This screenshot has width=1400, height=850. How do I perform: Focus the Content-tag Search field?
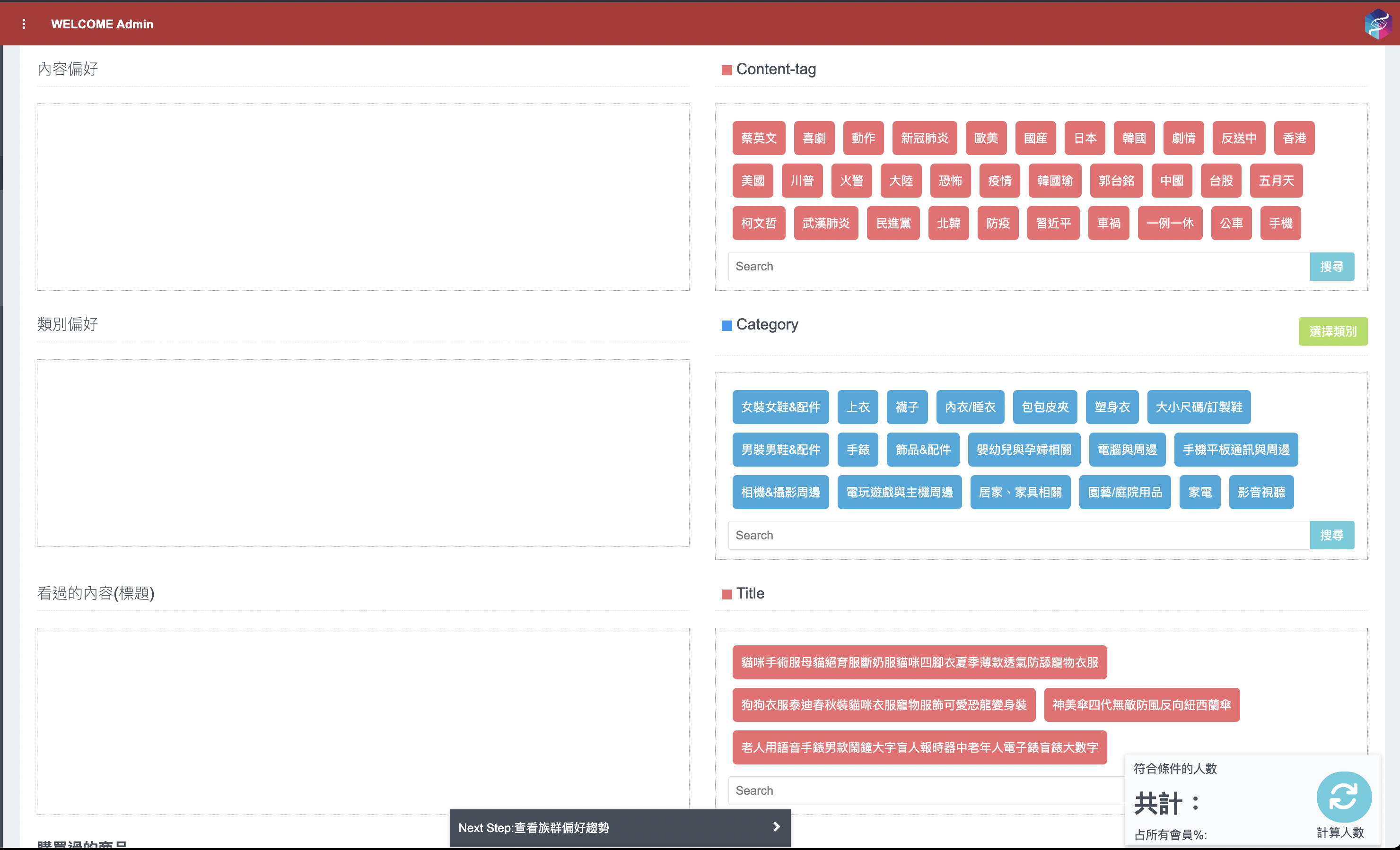coord(1017,266)
